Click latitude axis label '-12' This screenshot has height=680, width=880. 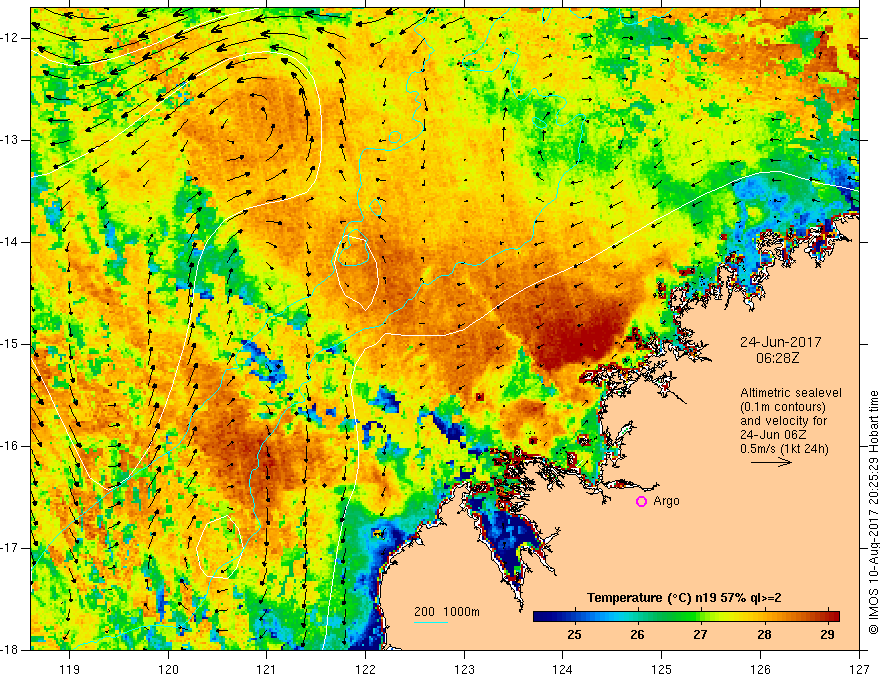11,38
